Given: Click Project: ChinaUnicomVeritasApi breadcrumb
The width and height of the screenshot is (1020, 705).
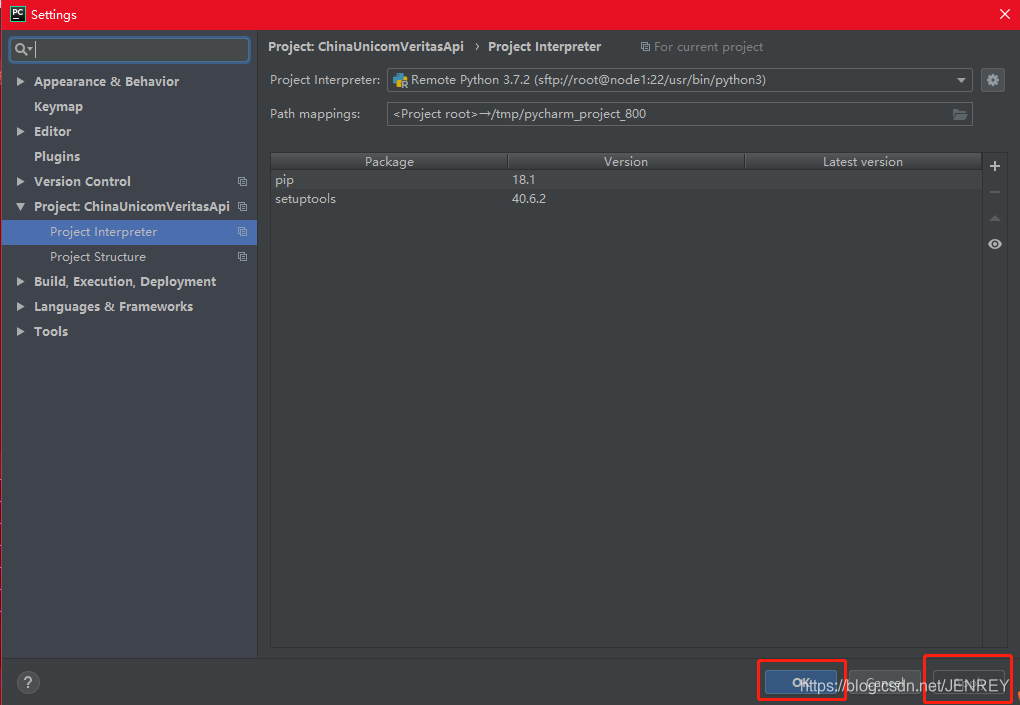Looking at the screenshot, I should pos(366,47).
